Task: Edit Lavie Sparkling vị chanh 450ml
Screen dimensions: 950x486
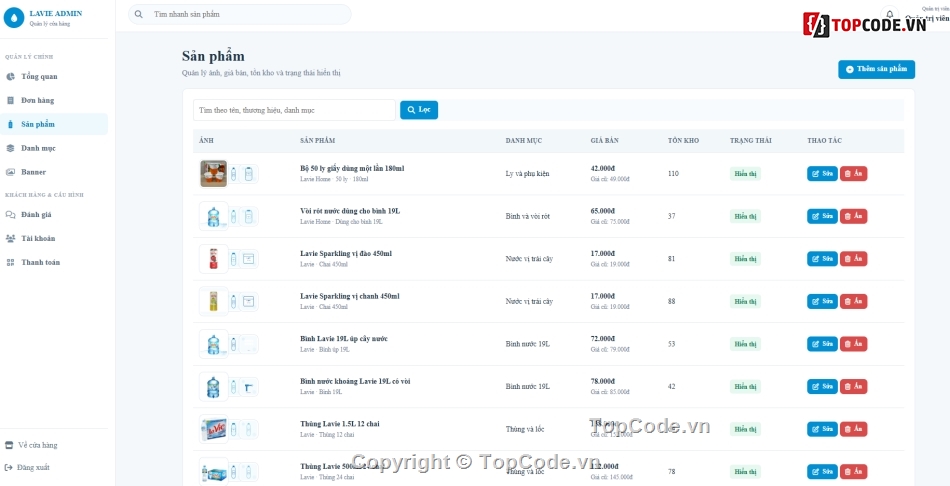Action: coord(822,301)
